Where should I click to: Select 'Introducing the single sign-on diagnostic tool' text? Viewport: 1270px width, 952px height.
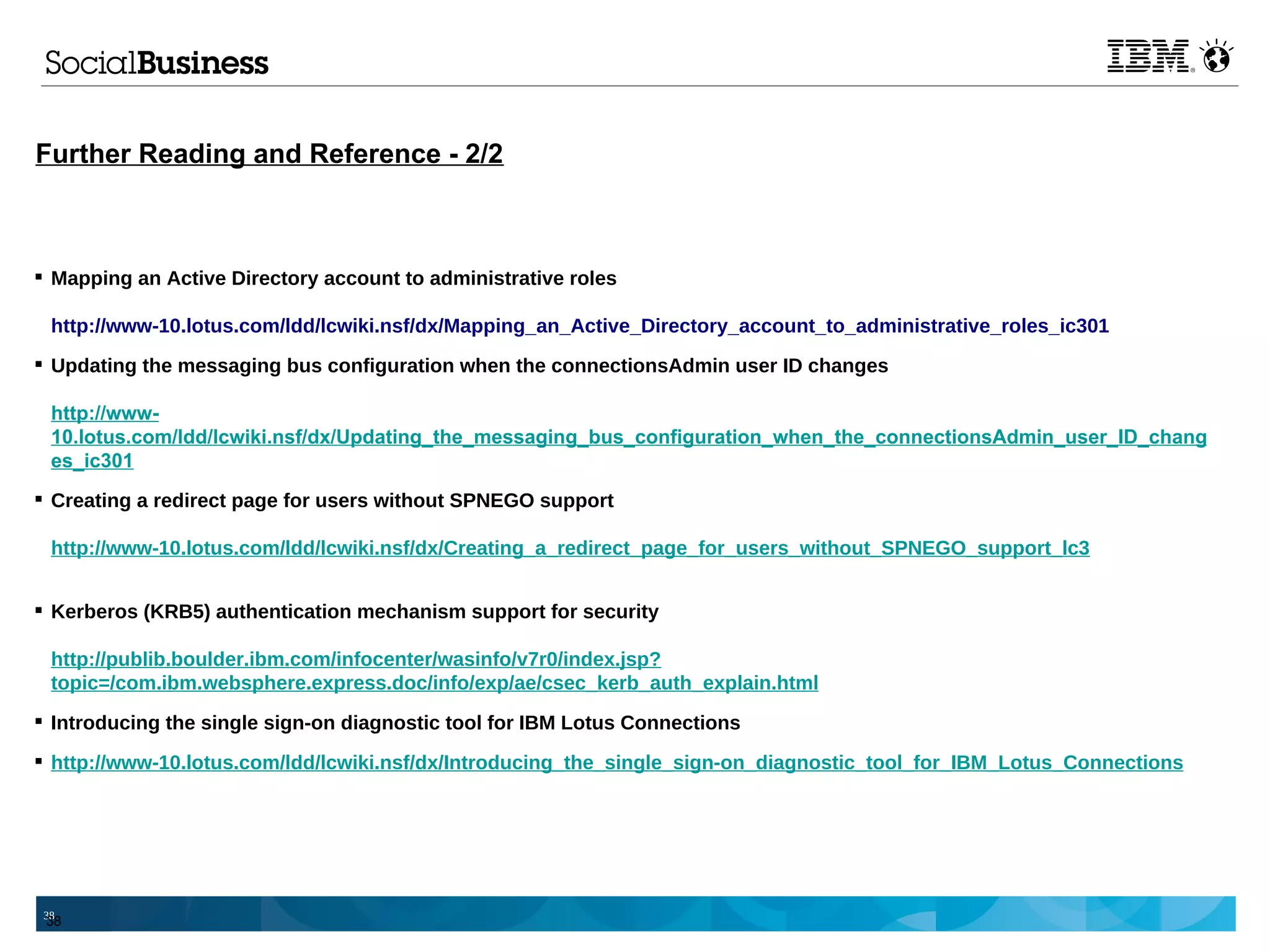pyautogui.click(x=396, y=723)
